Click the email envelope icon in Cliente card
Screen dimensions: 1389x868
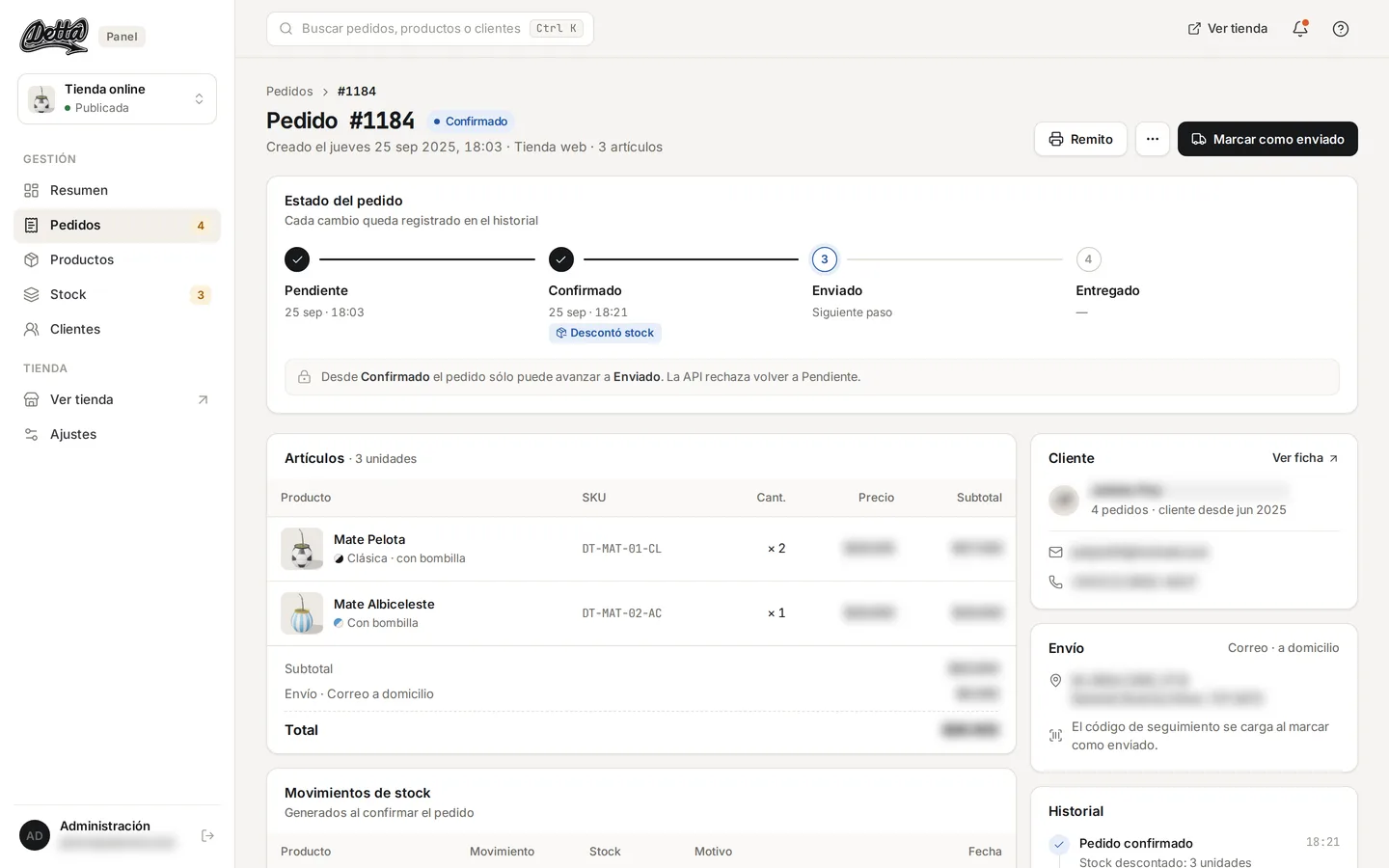(x=1056, y=553)
